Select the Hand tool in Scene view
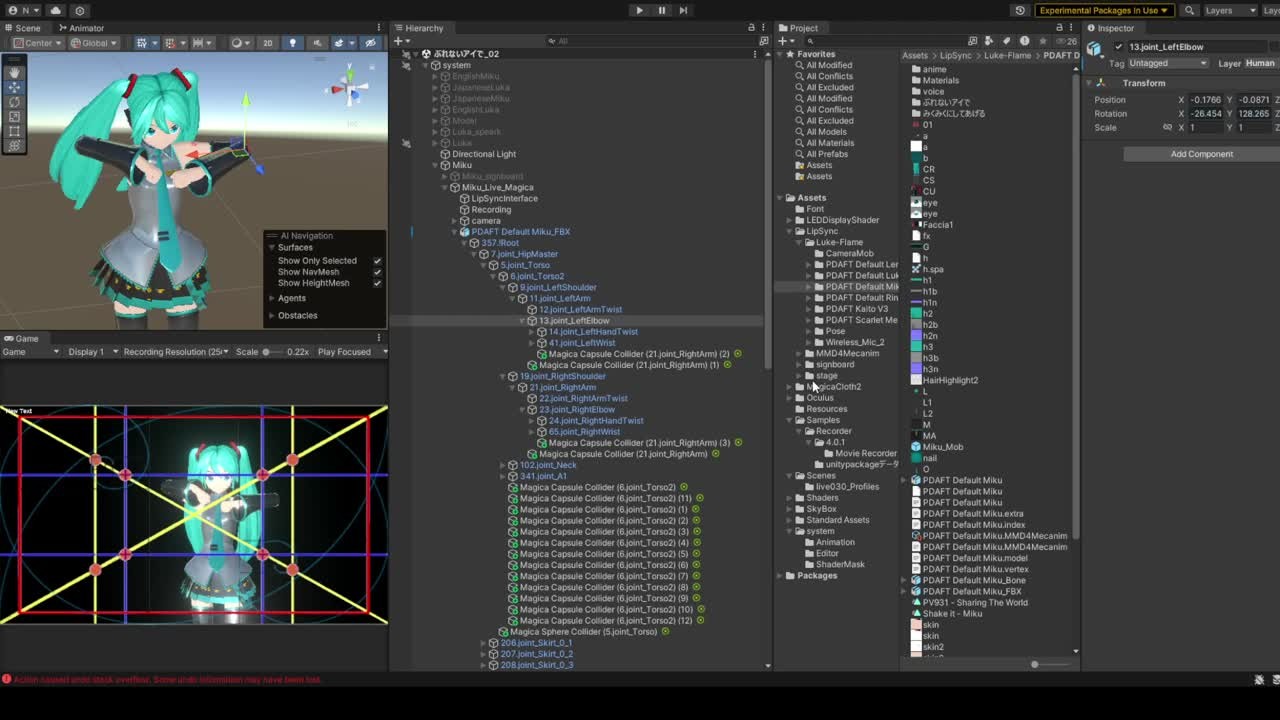 (x=14, y=72)
